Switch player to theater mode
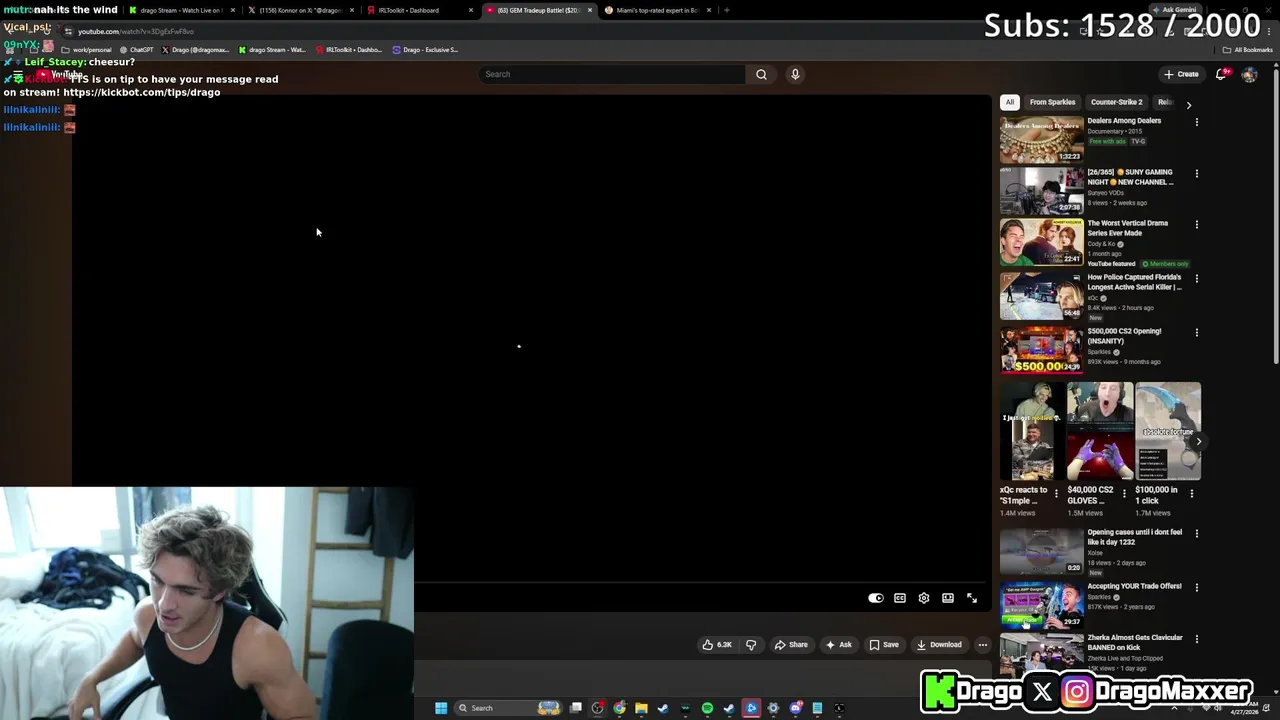 tap(948, 598)
